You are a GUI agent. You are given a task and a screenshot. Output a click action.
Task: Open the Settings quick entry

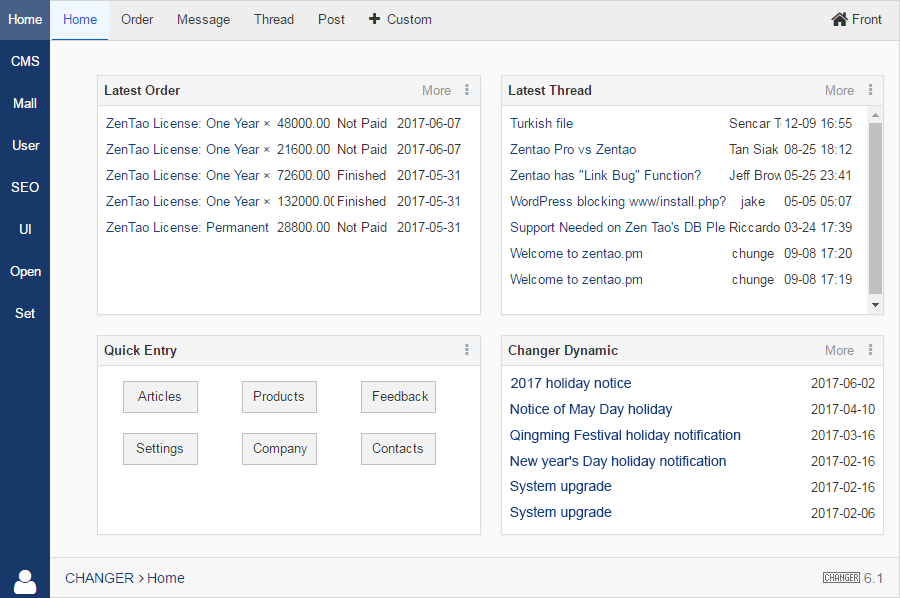pos(160,449)
